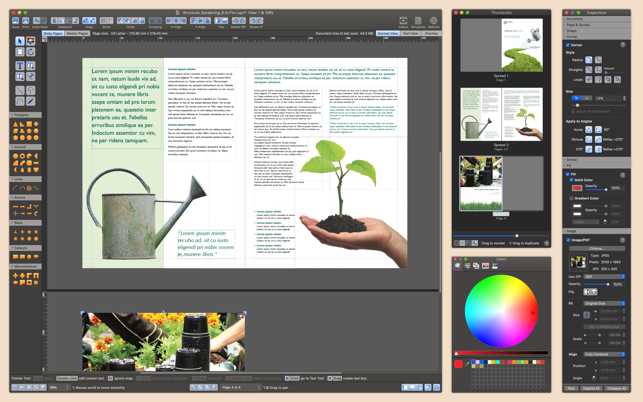Open the Templates toolbar icon
Screen dimensions: 643x402
pyautogui.click(x=418, y=21)
